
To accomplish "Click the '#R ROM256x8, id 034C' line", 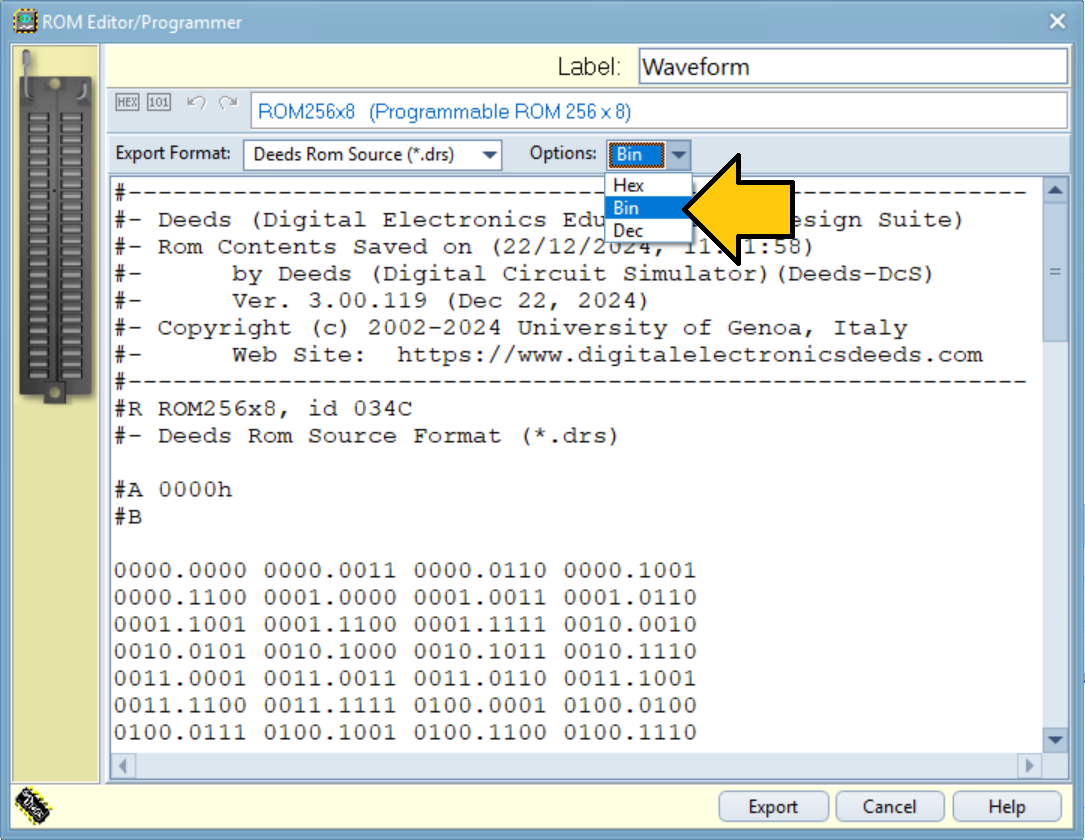I will pyautogui.click(x=263, y=409).
